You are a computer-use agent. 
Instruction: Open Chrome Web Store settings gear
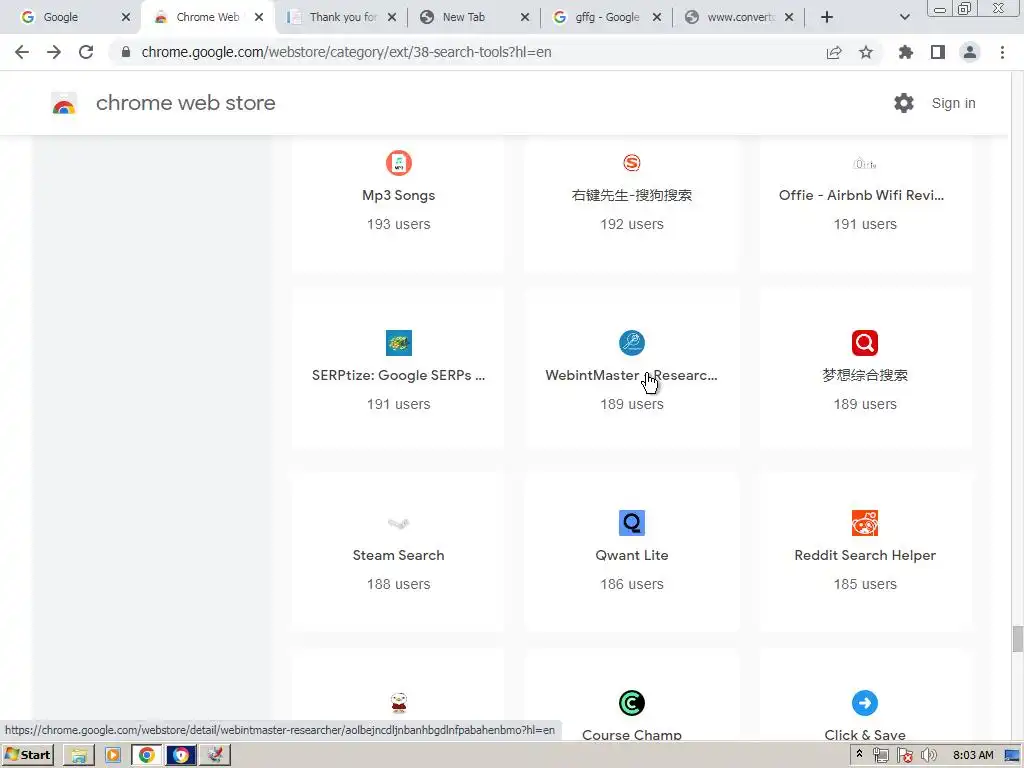click(904, 103)
